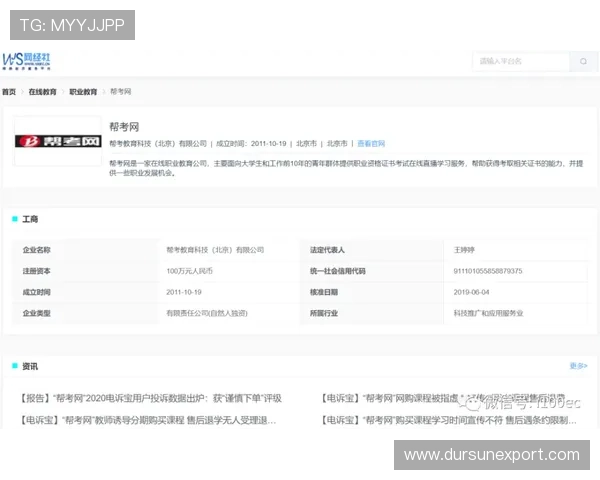Open 更多> news link

[x=578, y=366]
